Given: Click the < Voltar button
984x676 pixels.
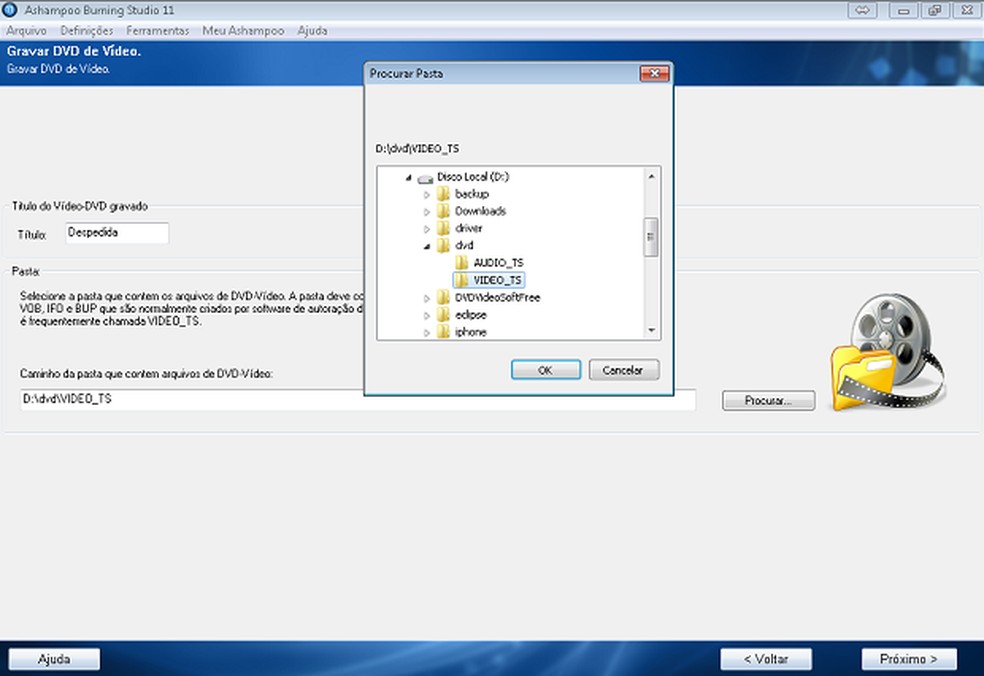Looking at the screenshot, I should [766, 658].
